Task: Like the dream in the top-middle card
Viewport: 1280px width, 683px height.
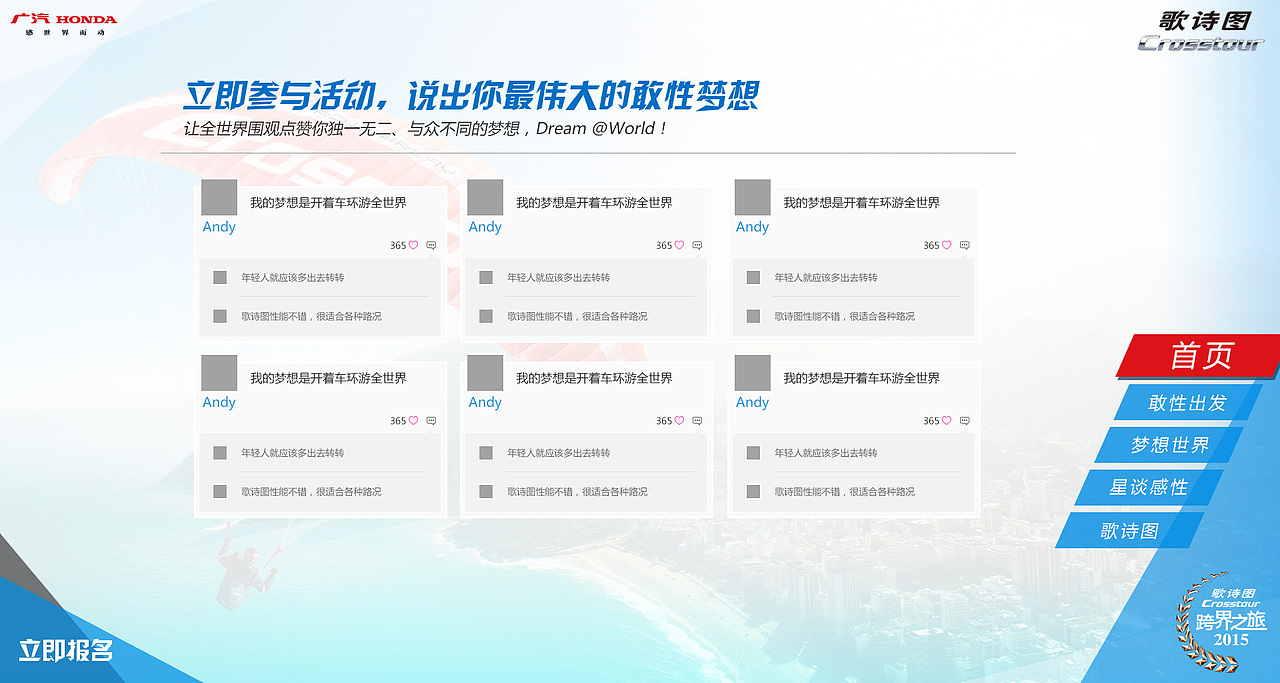Action: pos(679,245)
